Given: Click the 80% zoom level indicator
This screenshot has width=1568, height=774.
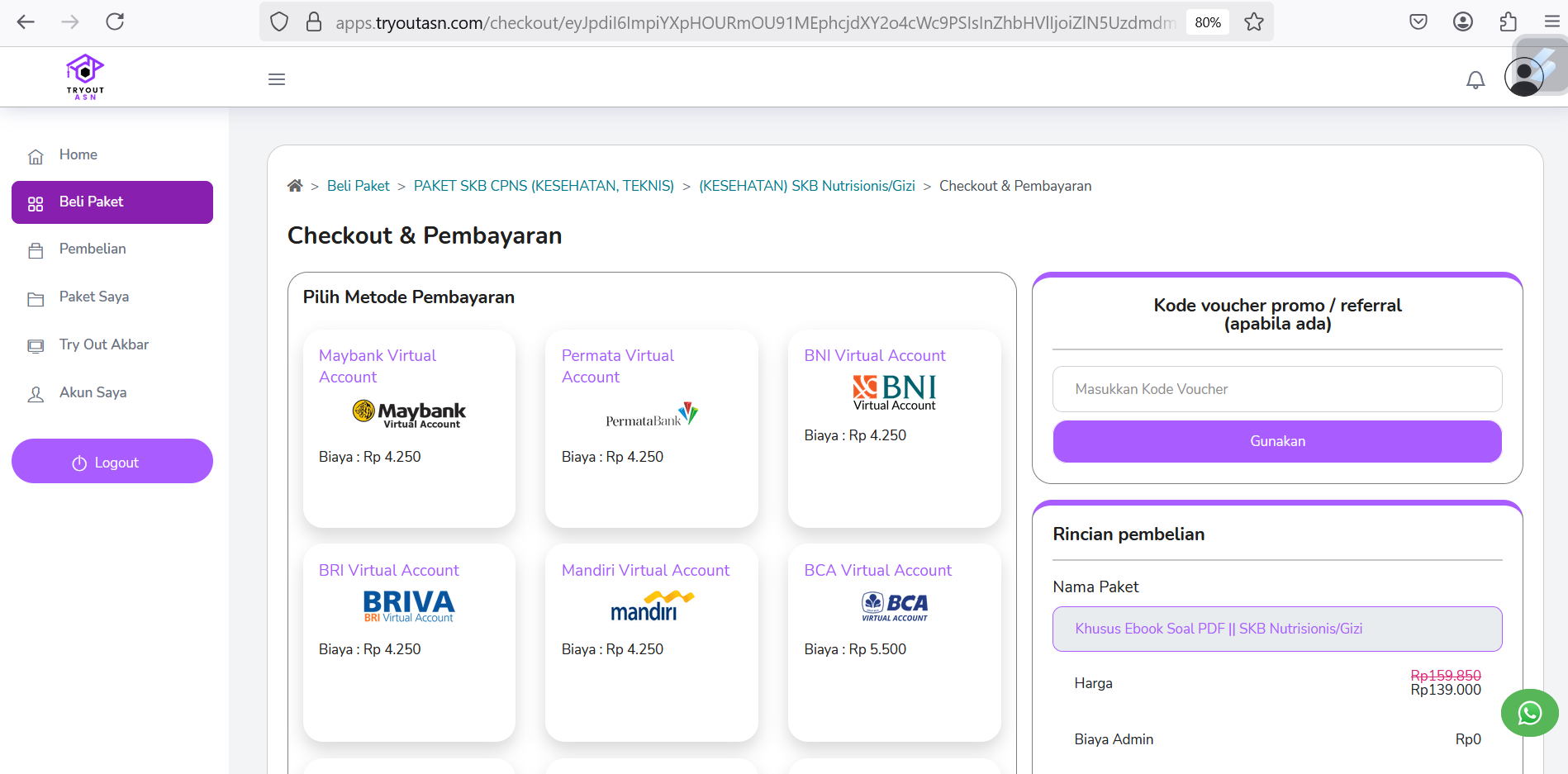Looking at the screenshot, I should coord(1207,22).
